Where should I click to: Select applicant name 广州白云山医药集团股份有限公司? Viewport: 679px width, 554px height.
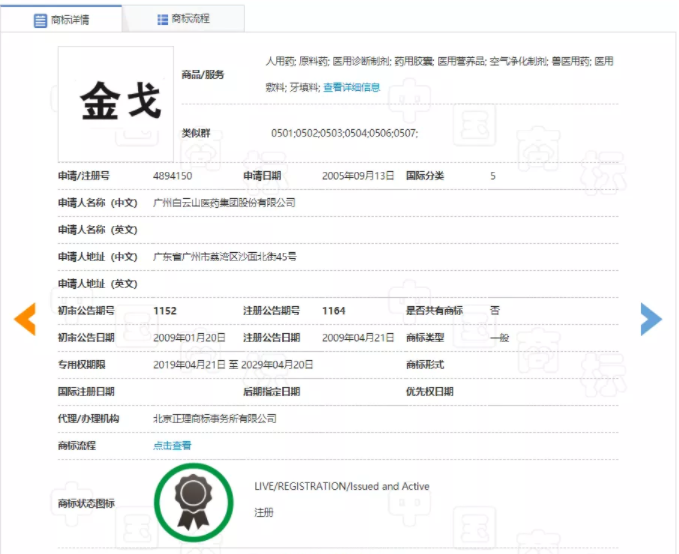point(224,203)
